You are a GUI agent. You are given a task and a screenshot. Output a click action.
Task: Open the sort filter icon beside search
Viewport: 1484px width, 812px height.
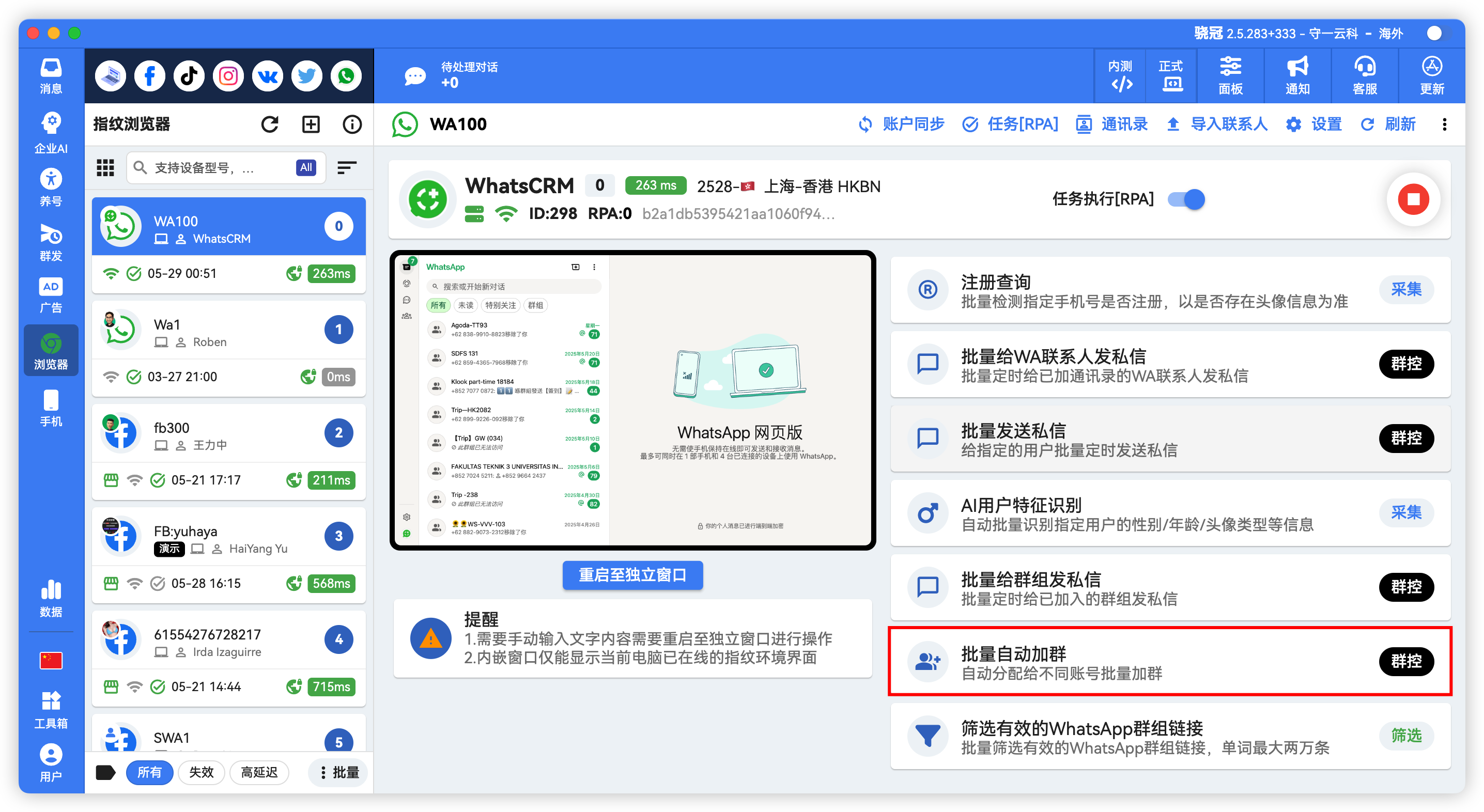(x=347, y=167)
